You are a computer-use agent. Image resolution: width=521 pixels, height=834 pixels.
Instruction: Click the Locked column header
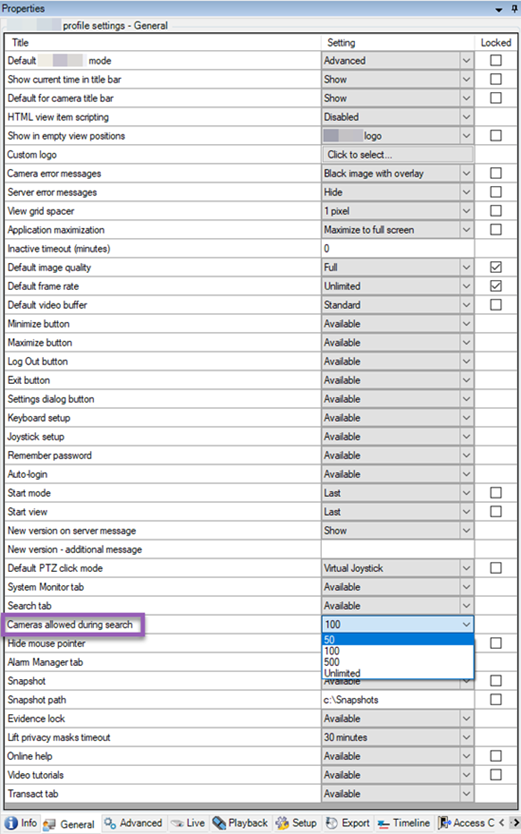coord(496,43)
